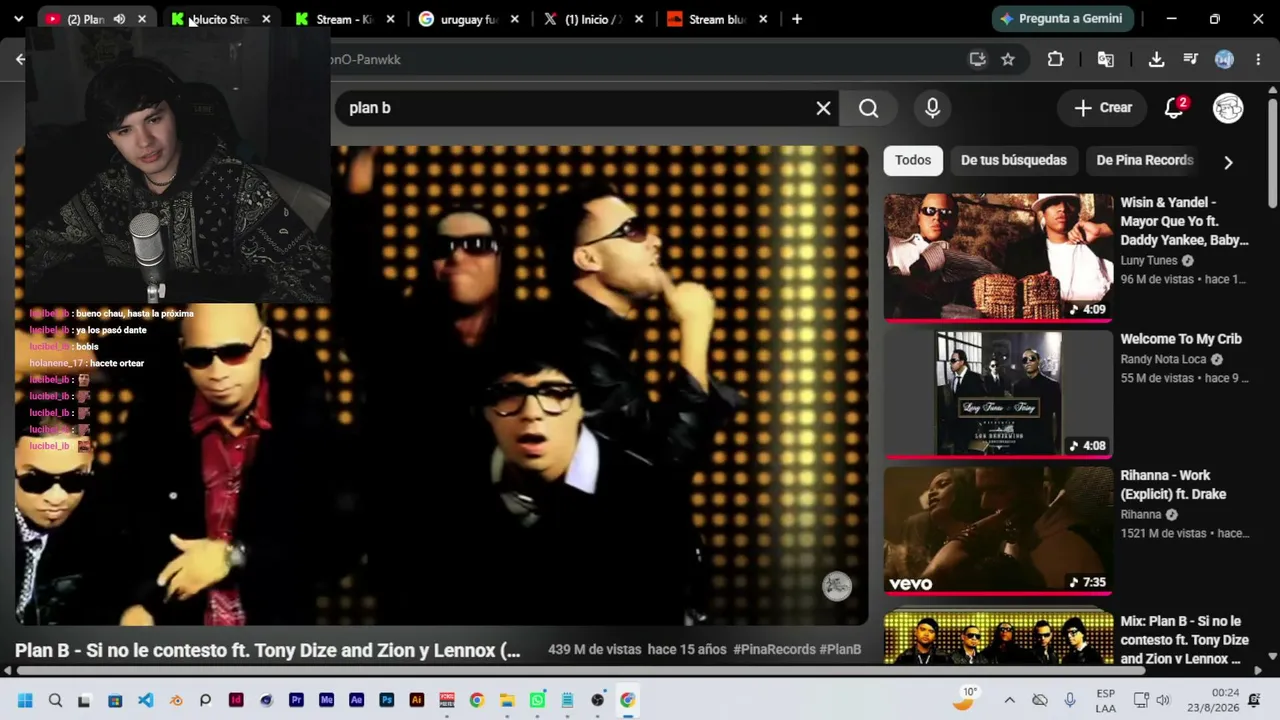Screen dimensions: 1280x720
Task: Open Chrome extensions puzzle icon
Action: pyautogui.click(x=1055, y=59)
